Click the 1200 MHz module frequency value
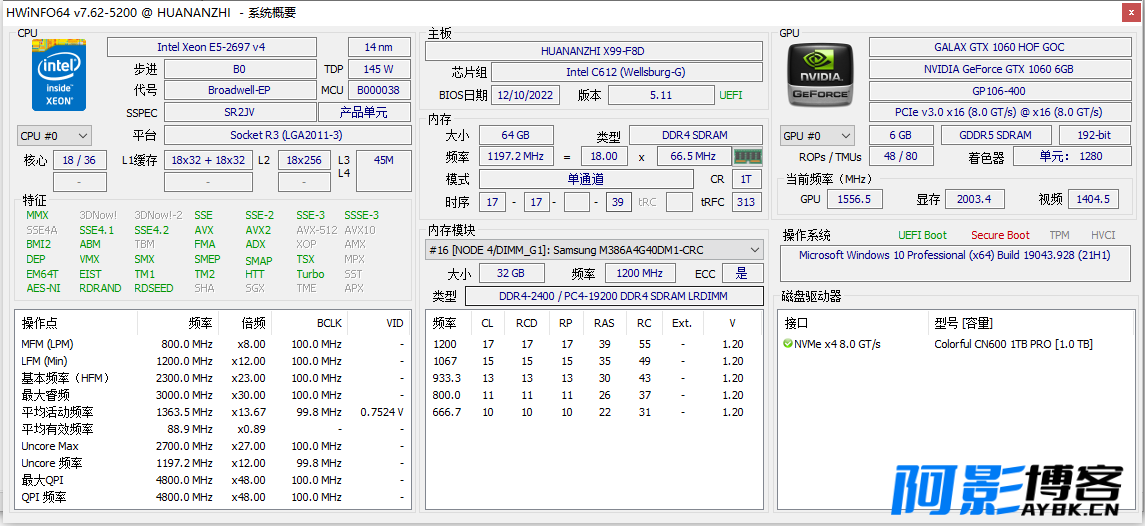The height and width of the screenshot is (526, 1145). tap(640, 273)
